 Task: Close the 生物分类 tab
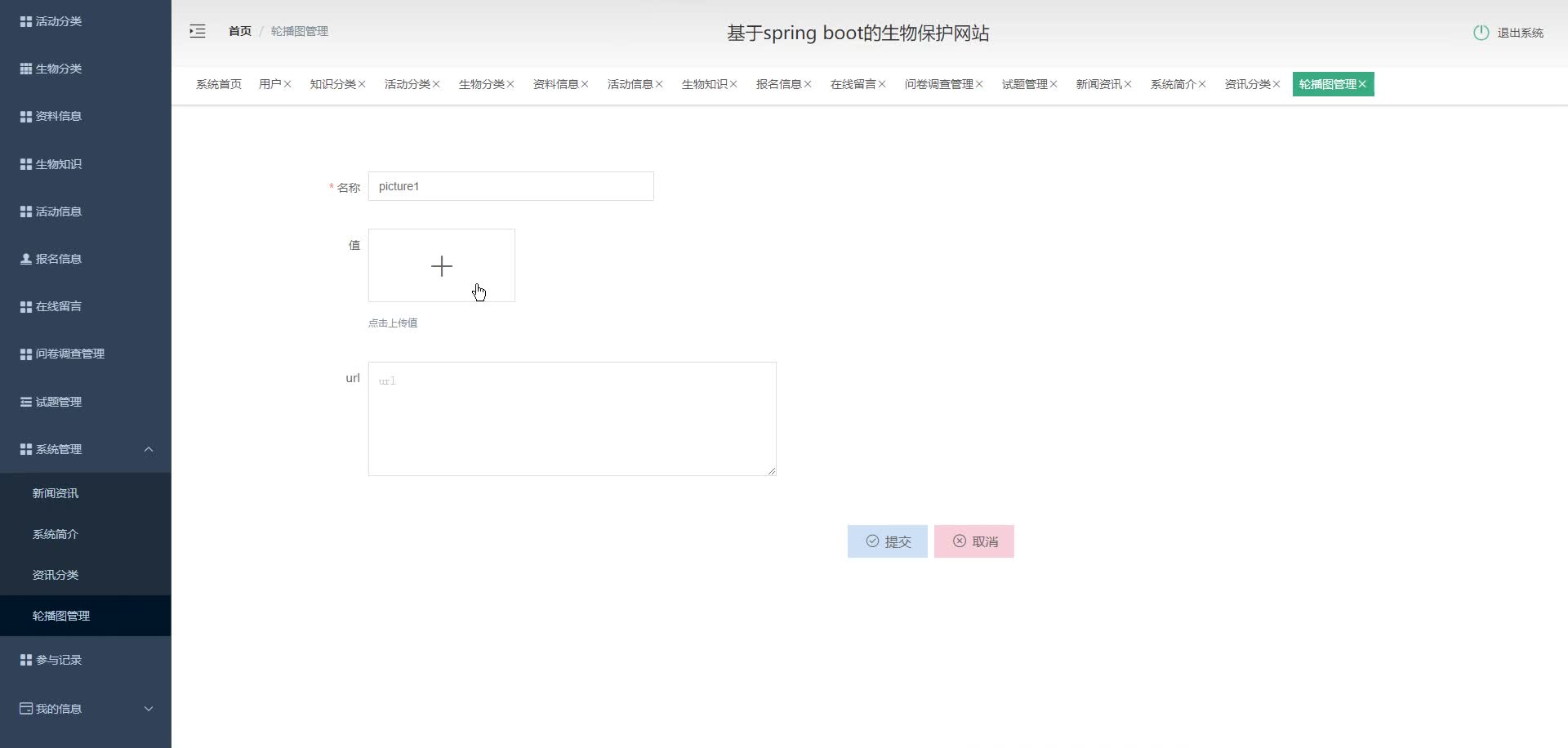pyautogui.click(x=510, y=84)
